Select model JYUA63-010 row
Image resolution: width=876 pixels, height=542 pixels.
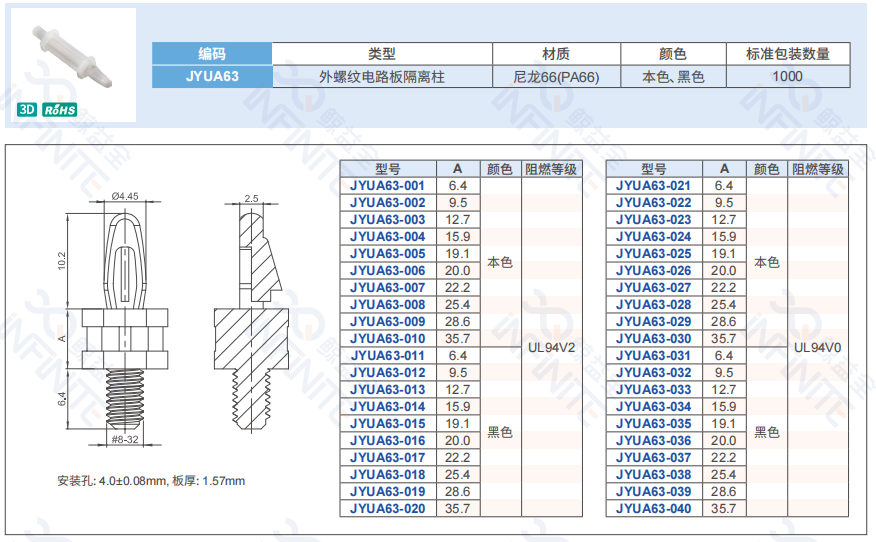(x=387, y=339)
